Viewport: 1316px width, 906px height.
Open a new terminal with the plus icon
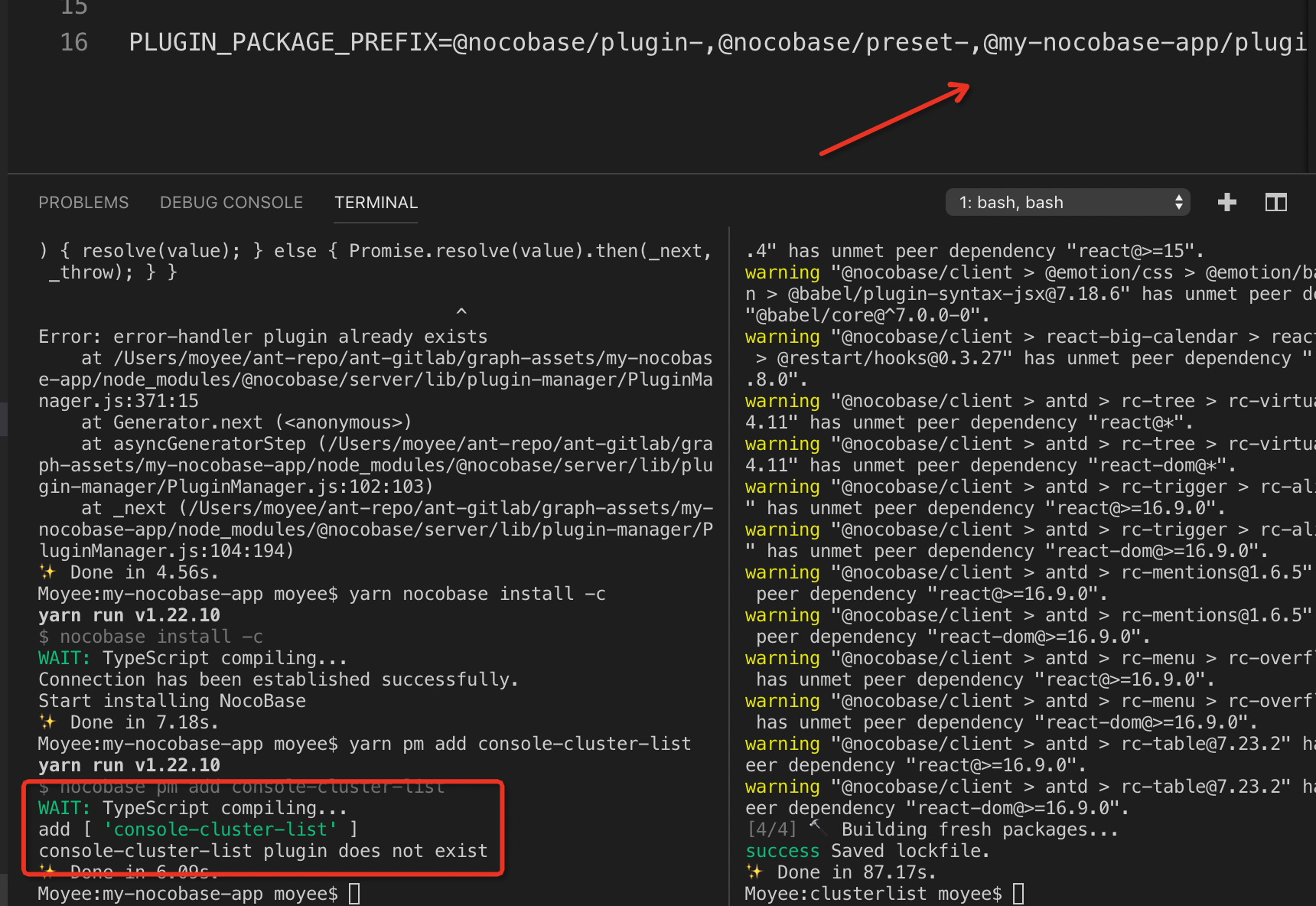coord(1226,202)
